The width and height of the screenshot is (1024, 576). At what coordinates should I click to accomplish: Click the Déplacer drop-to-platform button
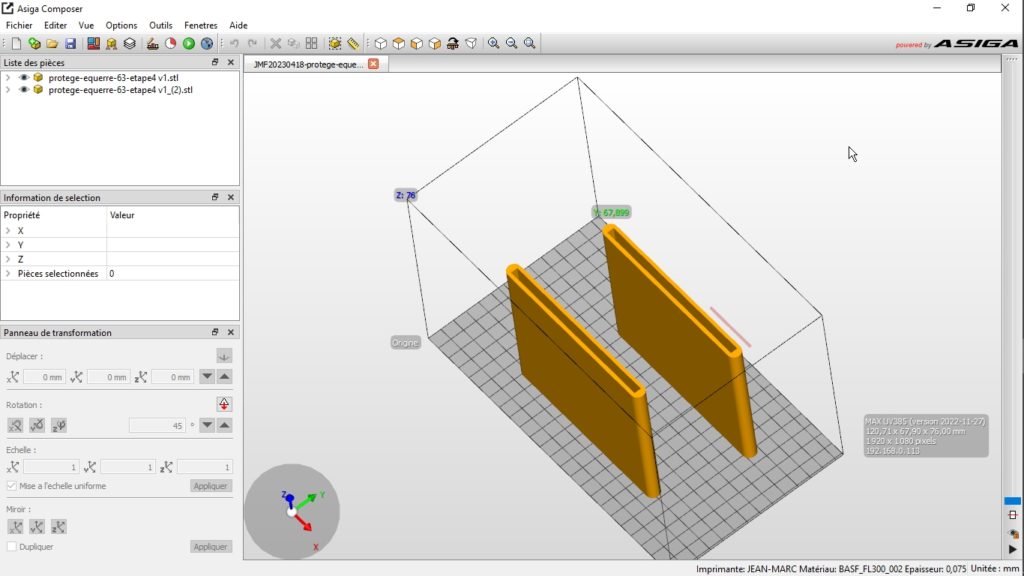[x=224, y=356]
